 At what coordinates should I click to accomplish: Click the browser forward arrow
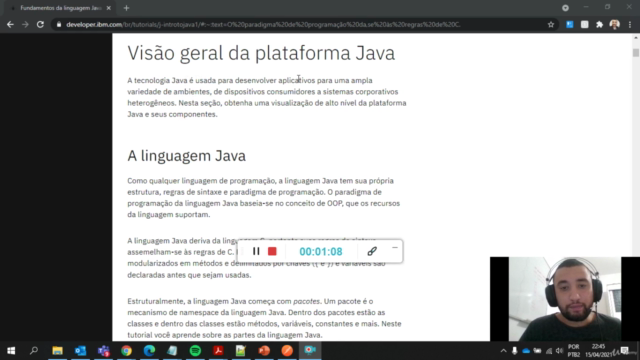[x=25, y=24]
